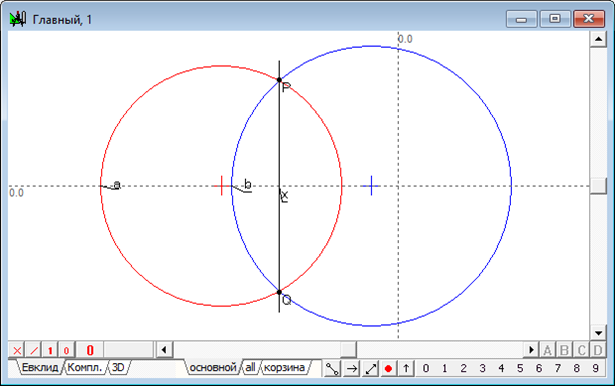
Task: Open the корзина tab
Action: [284, 368]
